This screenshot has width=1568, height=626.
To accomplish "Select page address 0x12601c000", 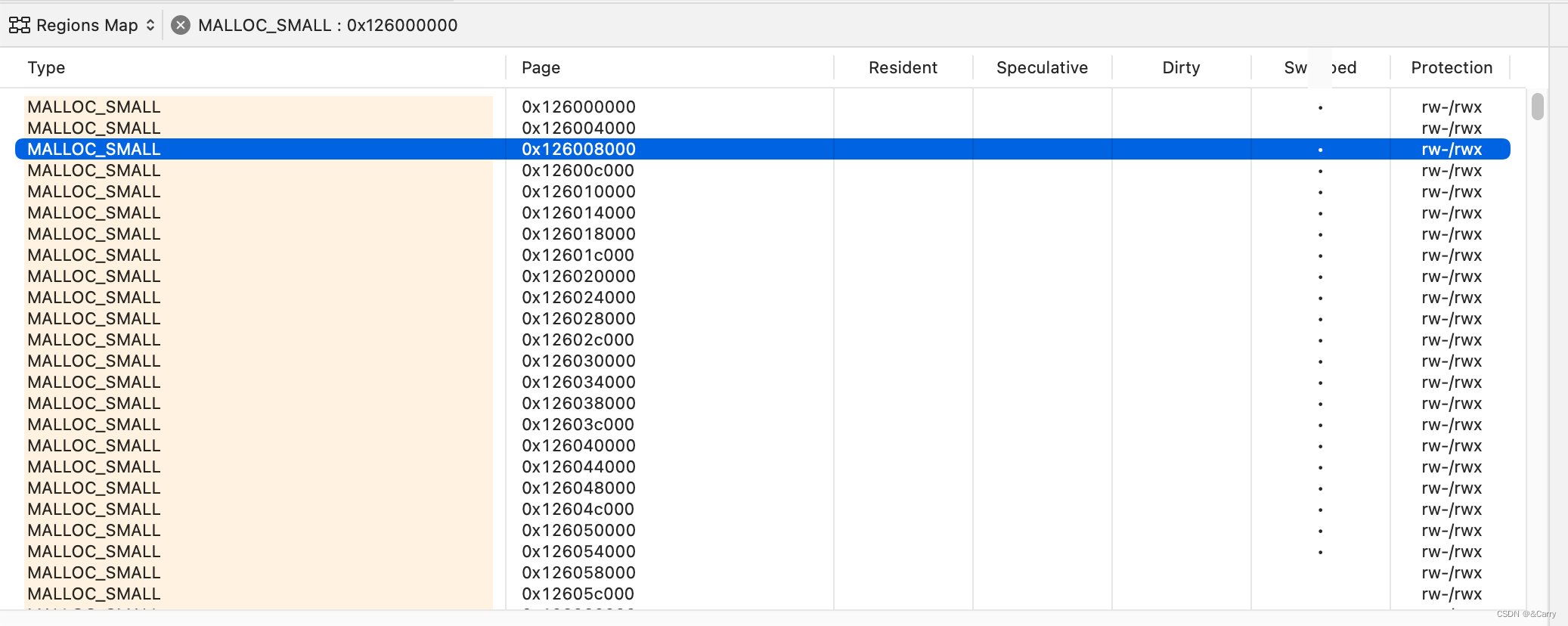I will coord(578,255).
